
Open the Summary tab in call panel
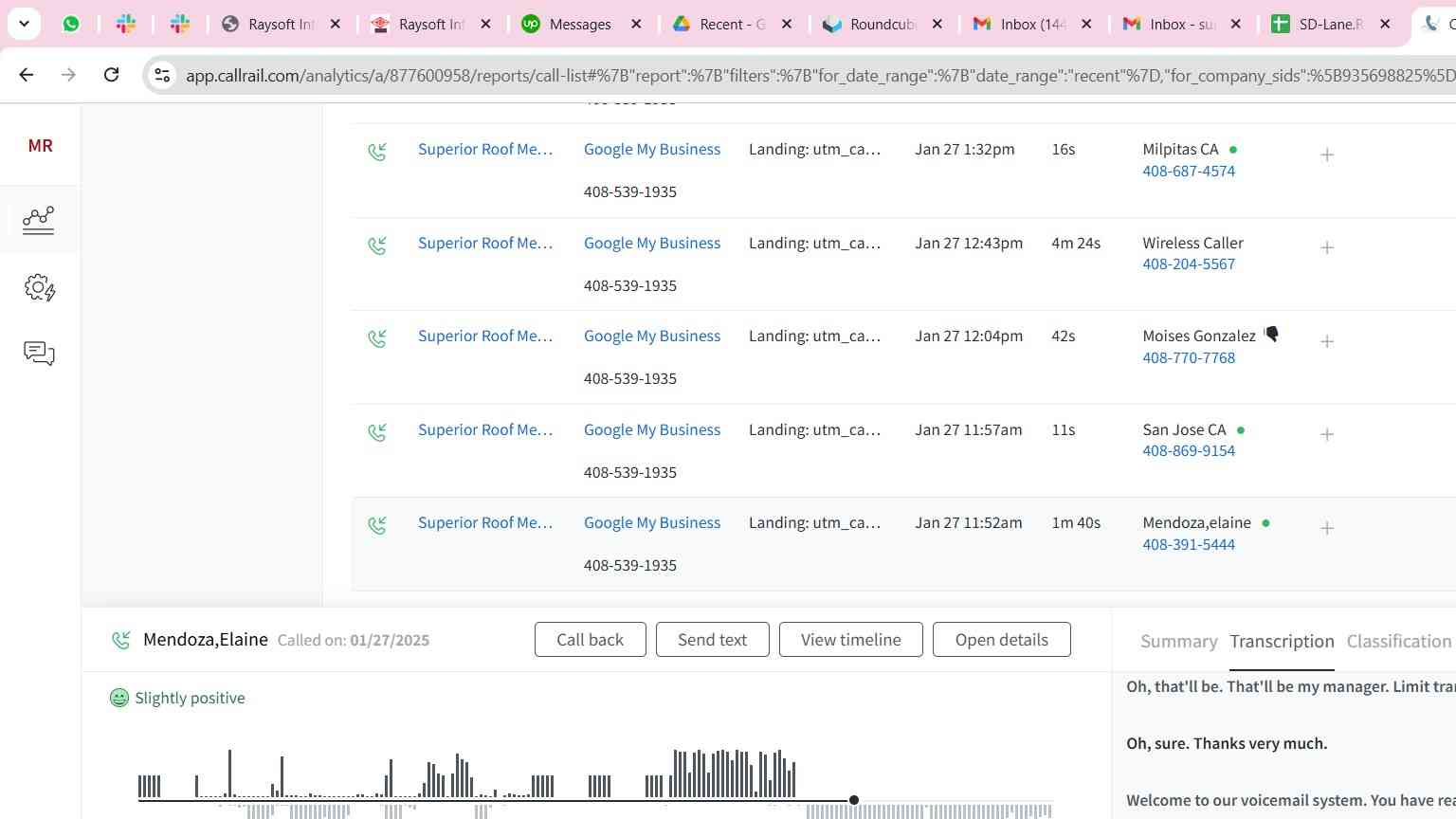coord(1178,642)
